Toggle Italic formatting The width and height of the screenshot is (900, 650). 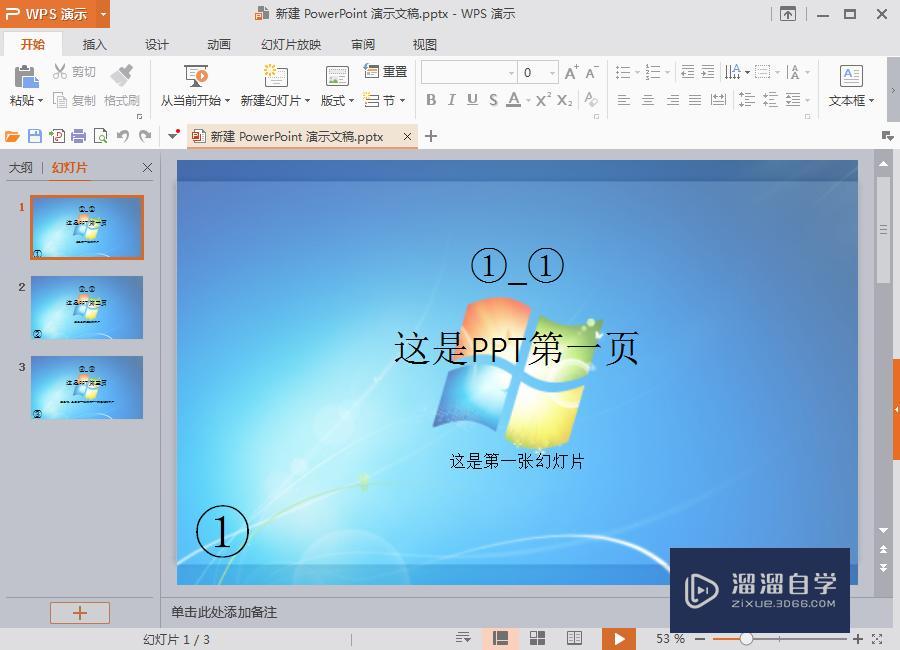coord(452,100)
